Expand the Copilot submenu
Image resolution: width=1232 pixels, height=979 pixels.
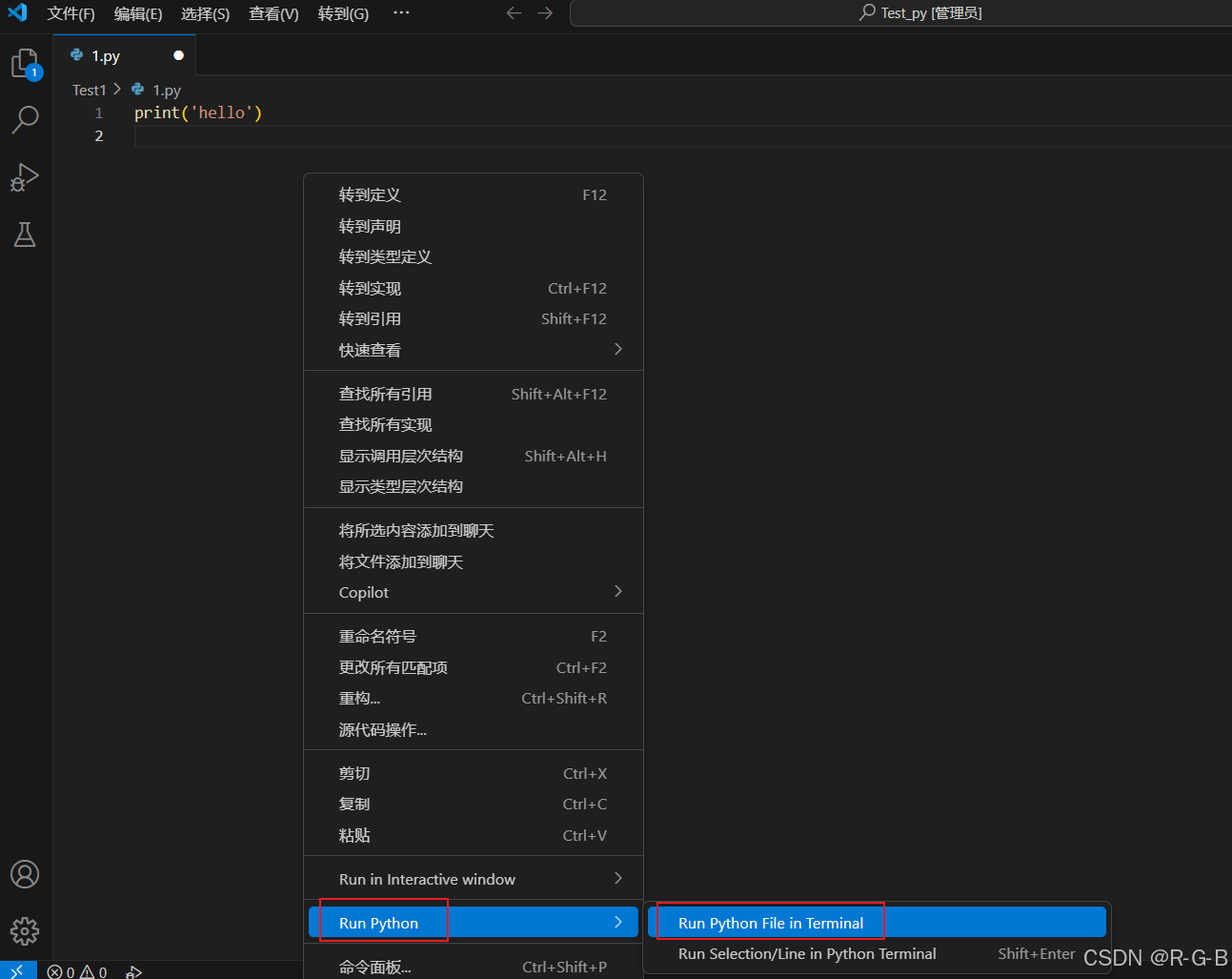(x=474, y=592)
